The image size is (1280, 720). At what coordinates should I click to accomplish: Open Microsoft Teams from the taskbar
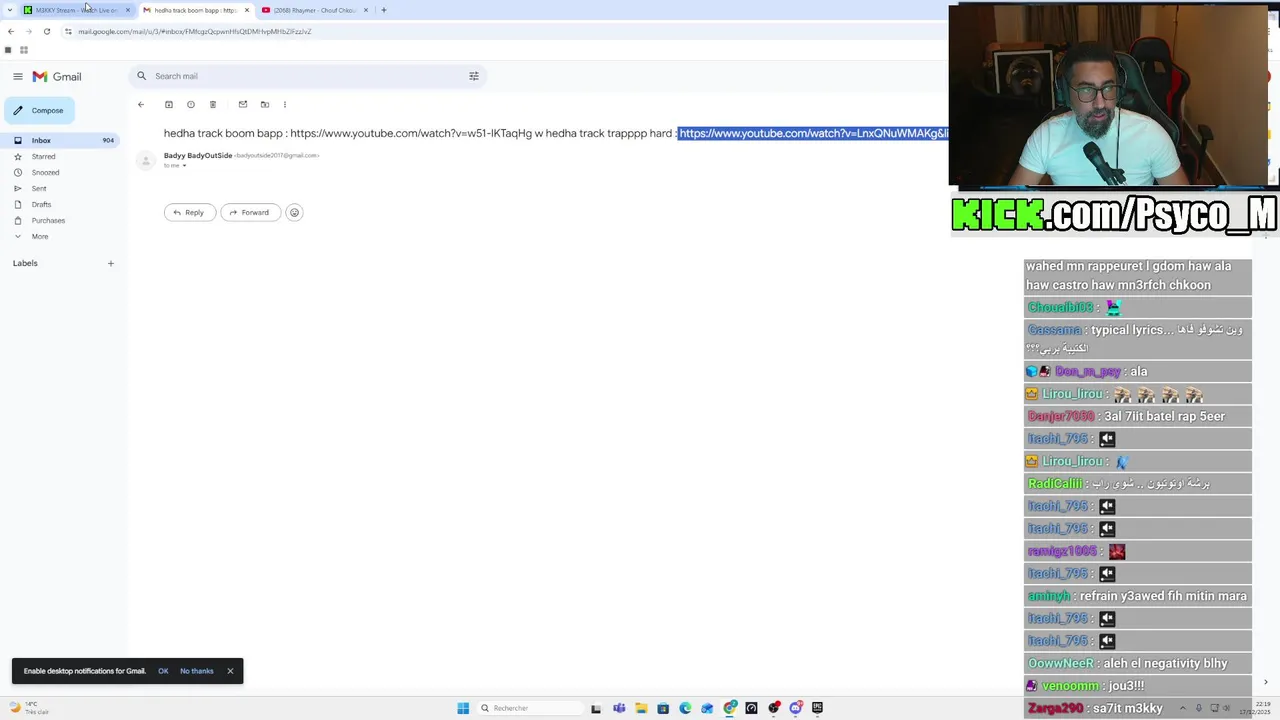tap(619, 708)
